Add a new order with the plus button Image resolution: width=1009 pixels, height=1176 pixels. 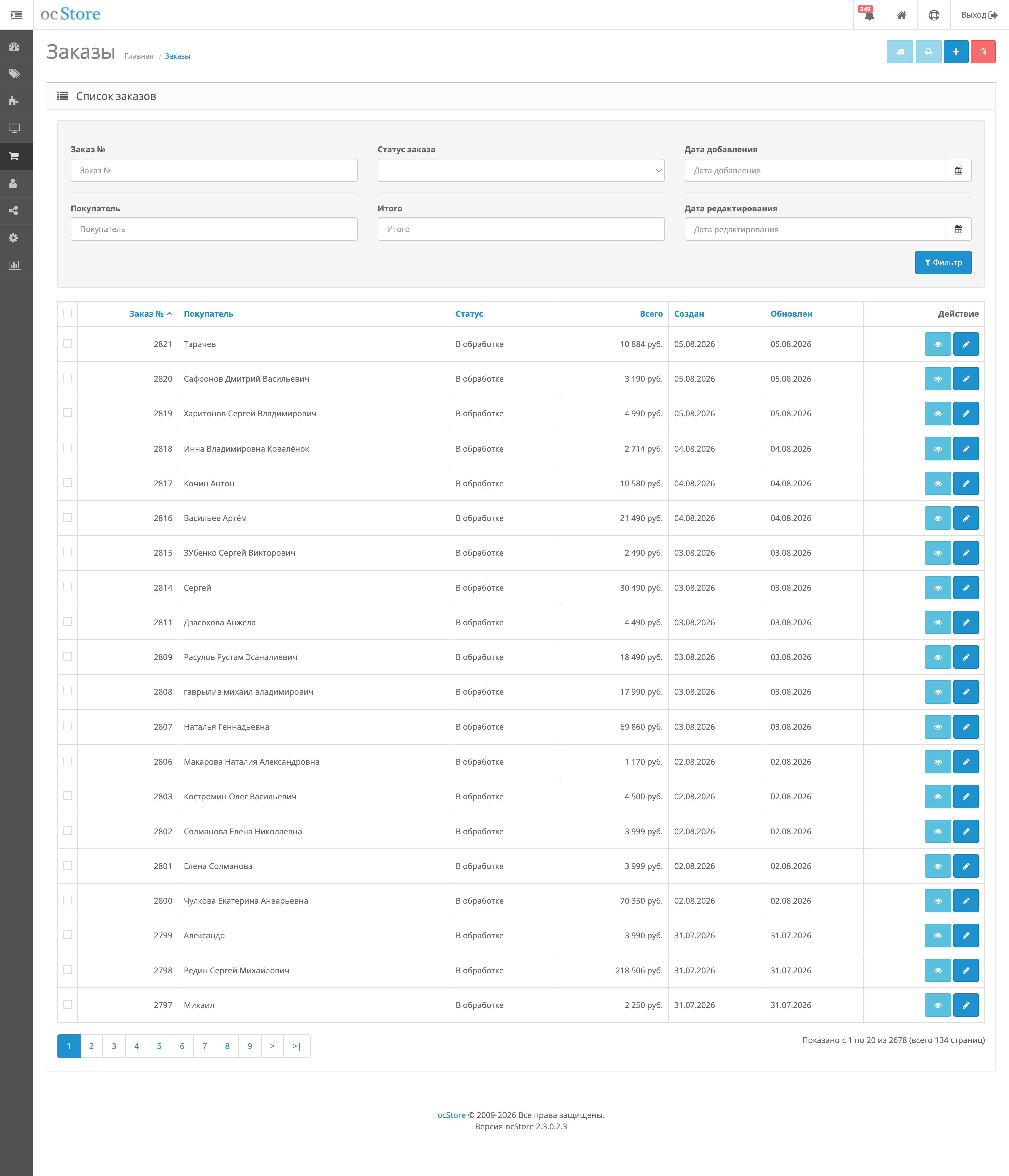pyautogui.click(x=956, y=52)
